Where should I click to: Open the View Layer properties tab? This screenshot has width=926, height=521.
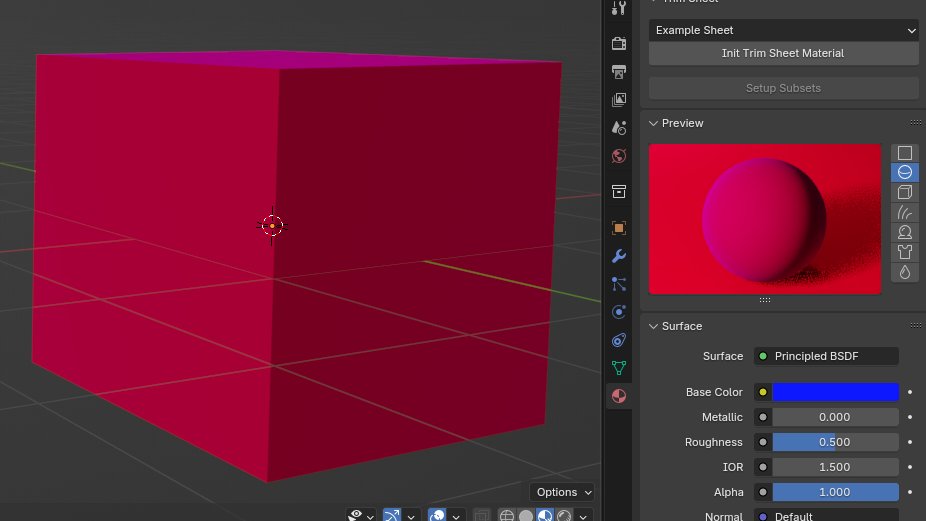(x=618, y=99)
